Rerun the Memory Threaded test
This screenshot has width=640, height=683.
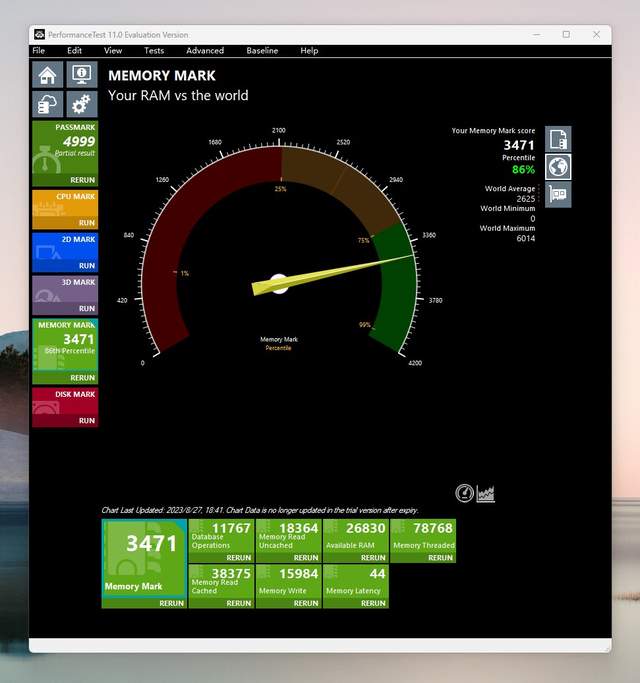[440, 558]
